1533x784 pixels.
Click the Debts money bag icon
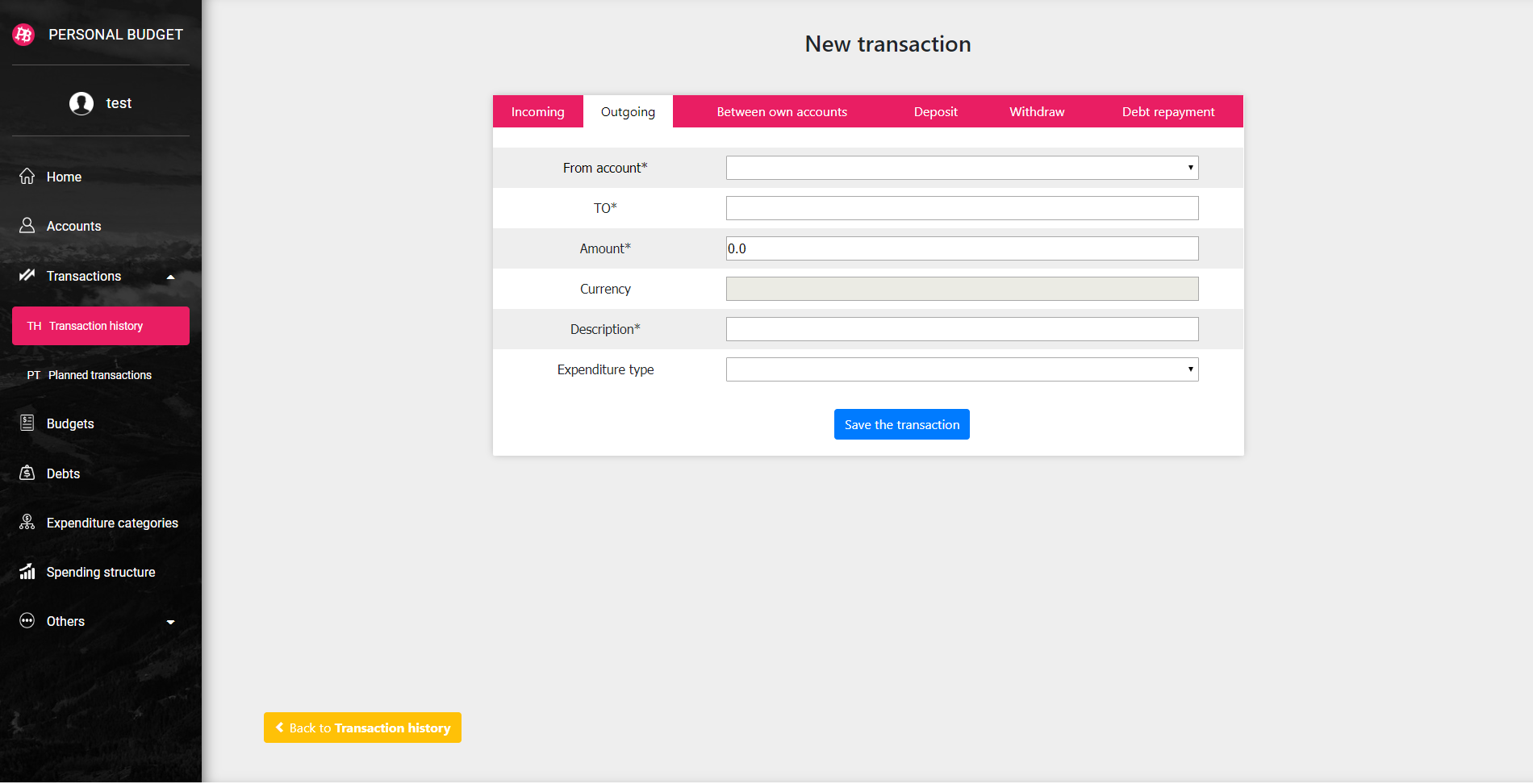[x=26, y=473]
